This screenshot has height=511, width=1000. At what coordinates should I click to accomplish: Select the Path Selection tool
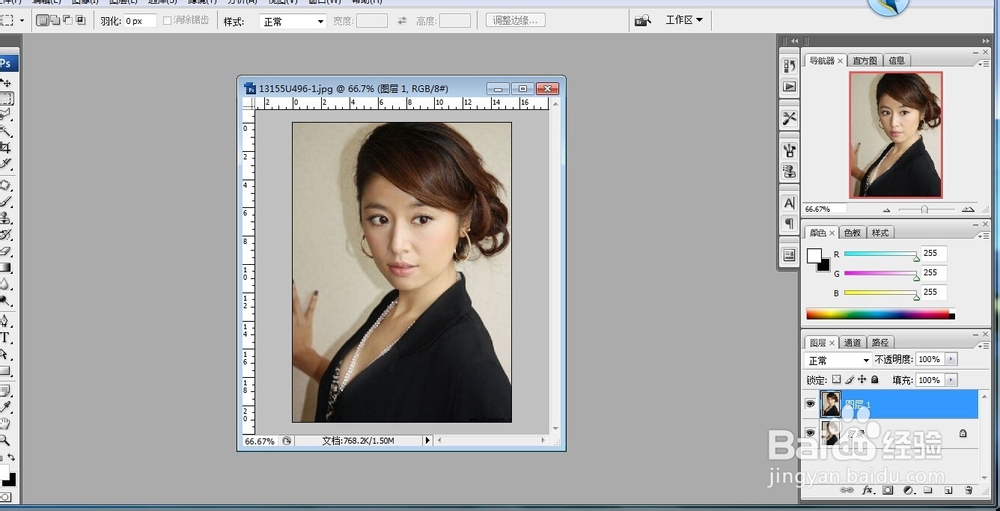click(x=5, y=354)
